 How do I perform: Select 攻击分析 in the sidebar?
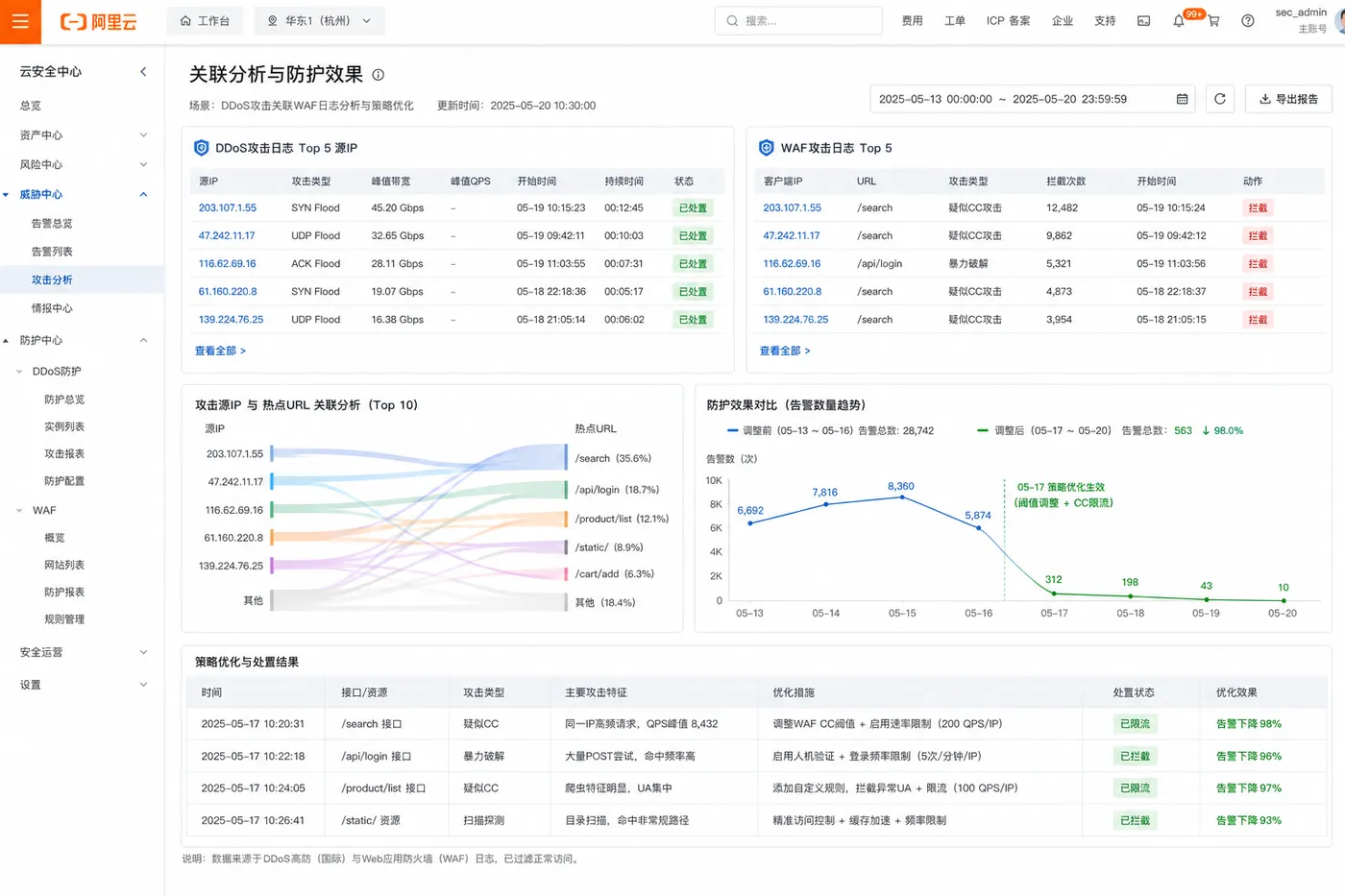[82, 280]
